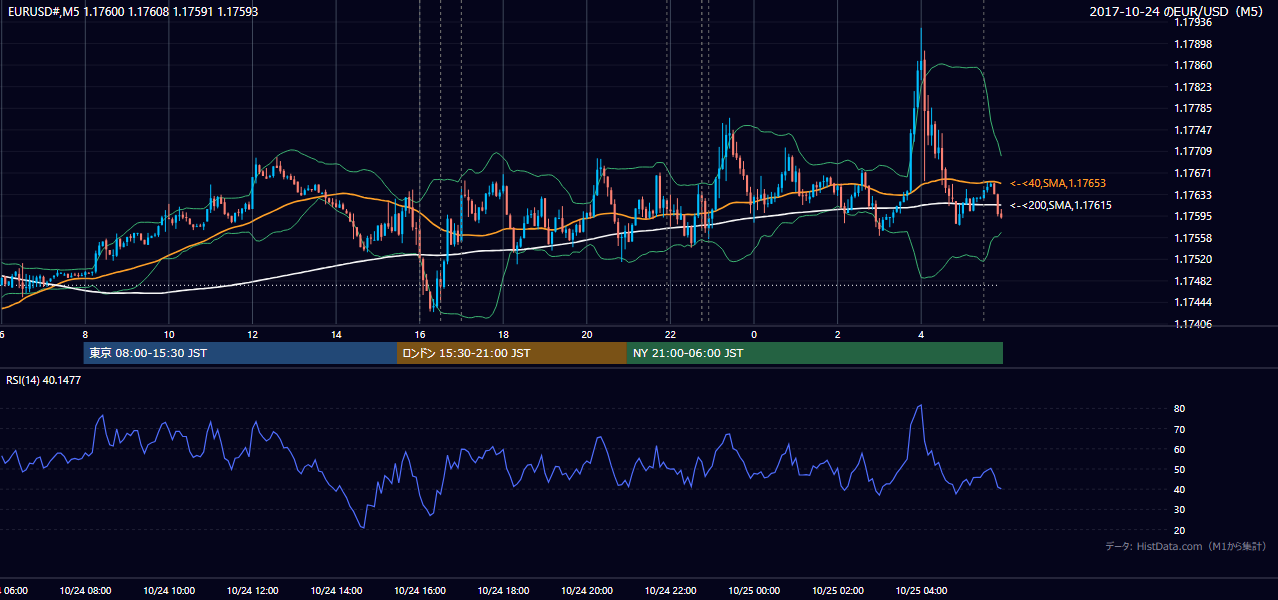The width and height of the screenshot is (1278, 600).
Task: Click hour marker 2 below the price chart
Action: [x=838, y=334]
